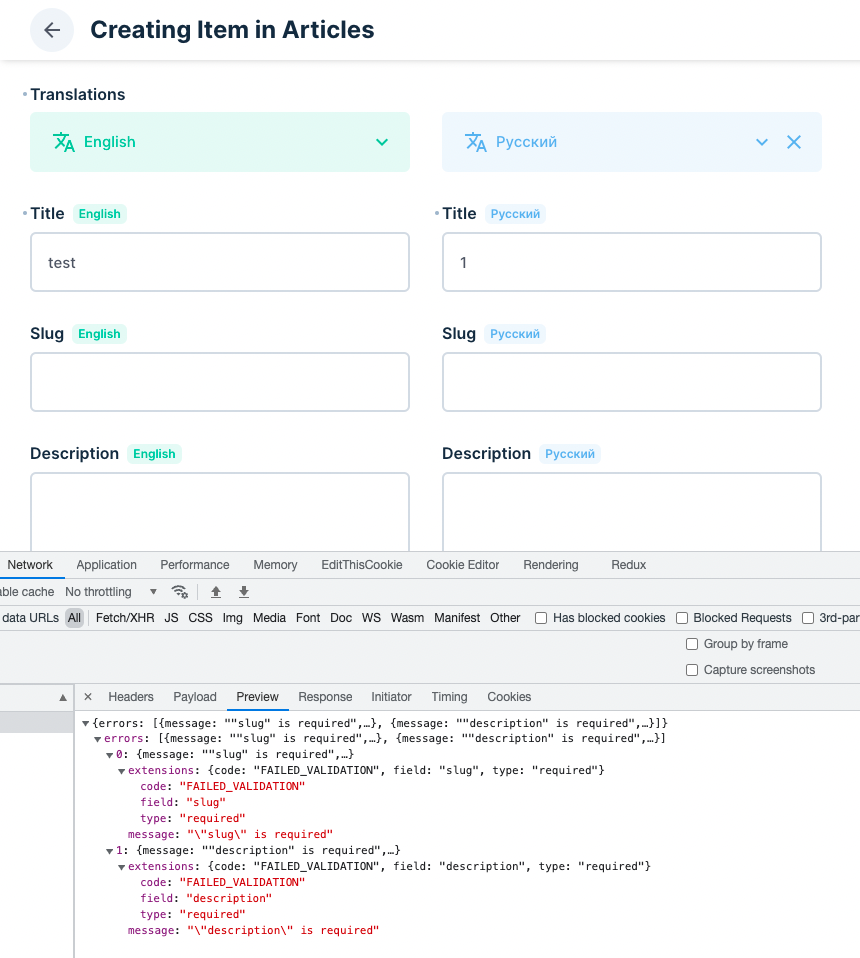
Task: Click inside the English Title field showing test
Action: (220, 262)
